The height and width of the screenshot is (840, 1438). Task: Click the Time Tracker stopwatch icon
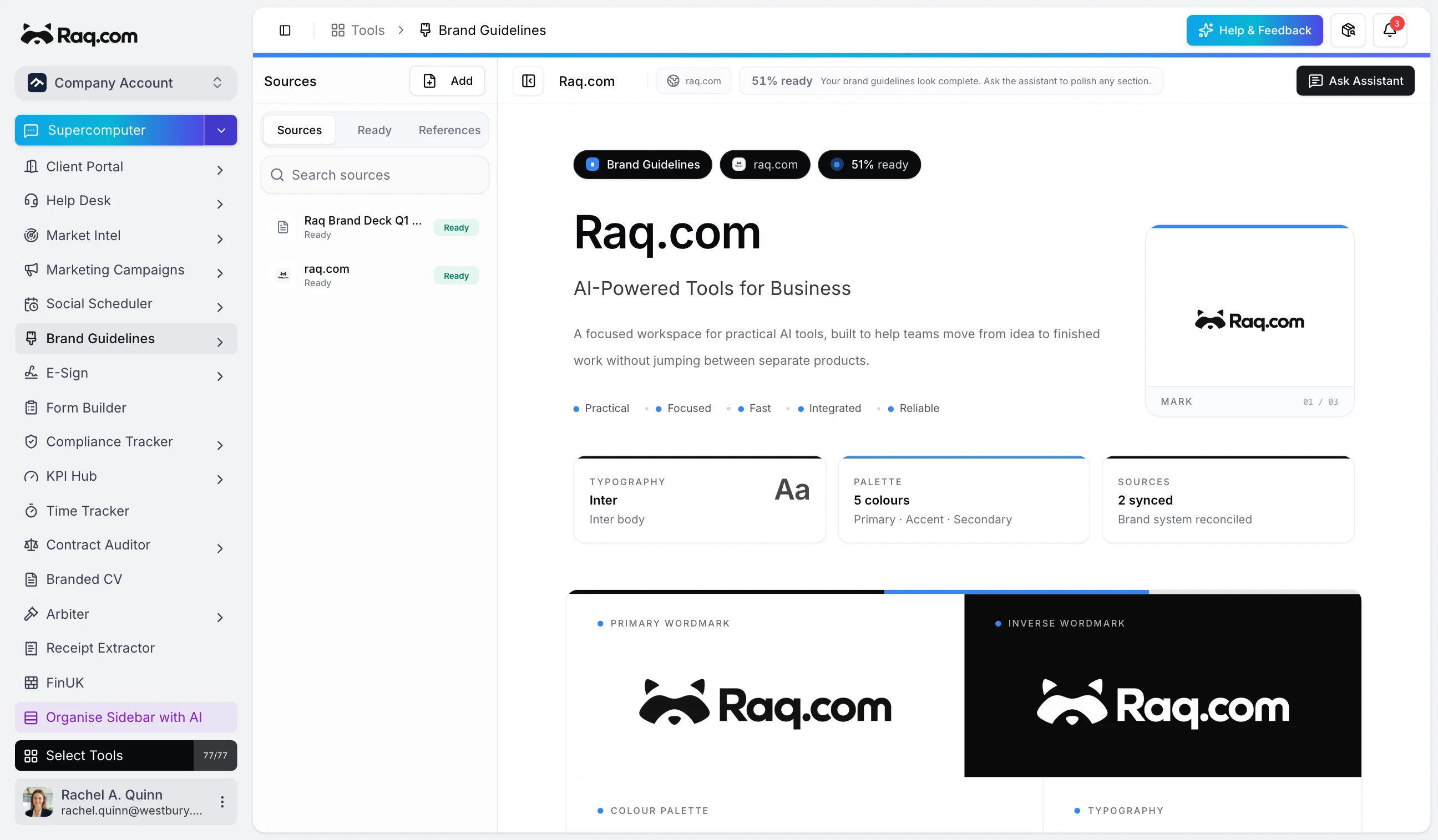tap(31, 511)
